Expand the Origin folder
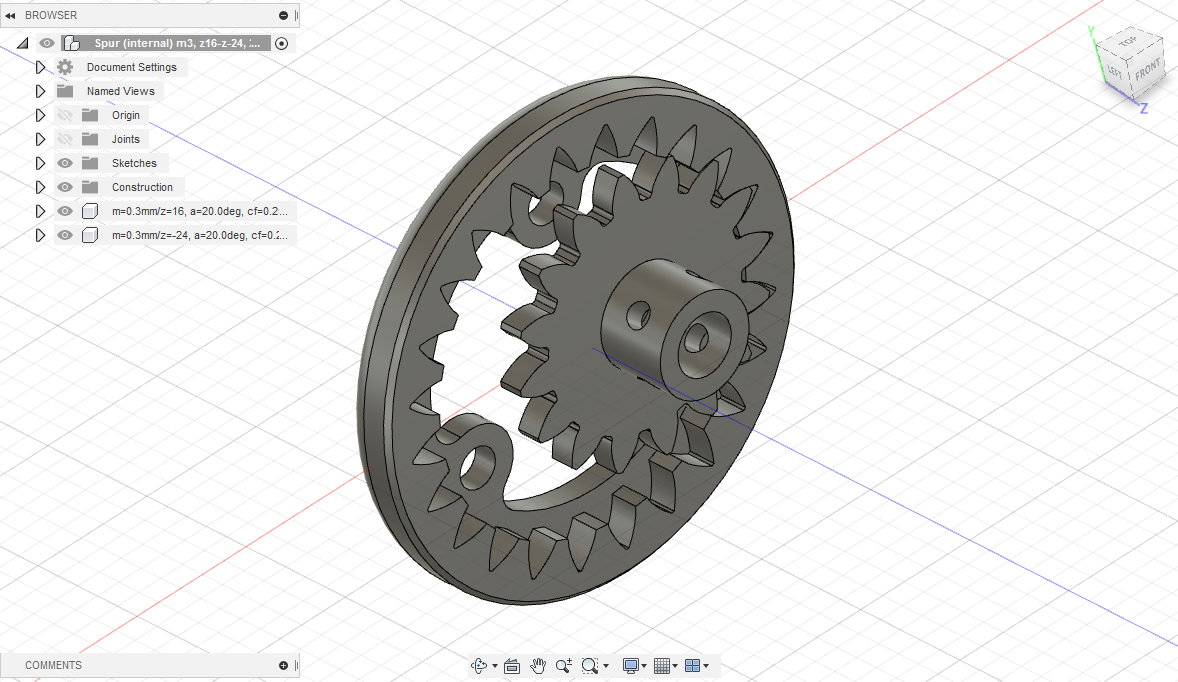This screenshot has height=682, width=1178. click(41, 115)
